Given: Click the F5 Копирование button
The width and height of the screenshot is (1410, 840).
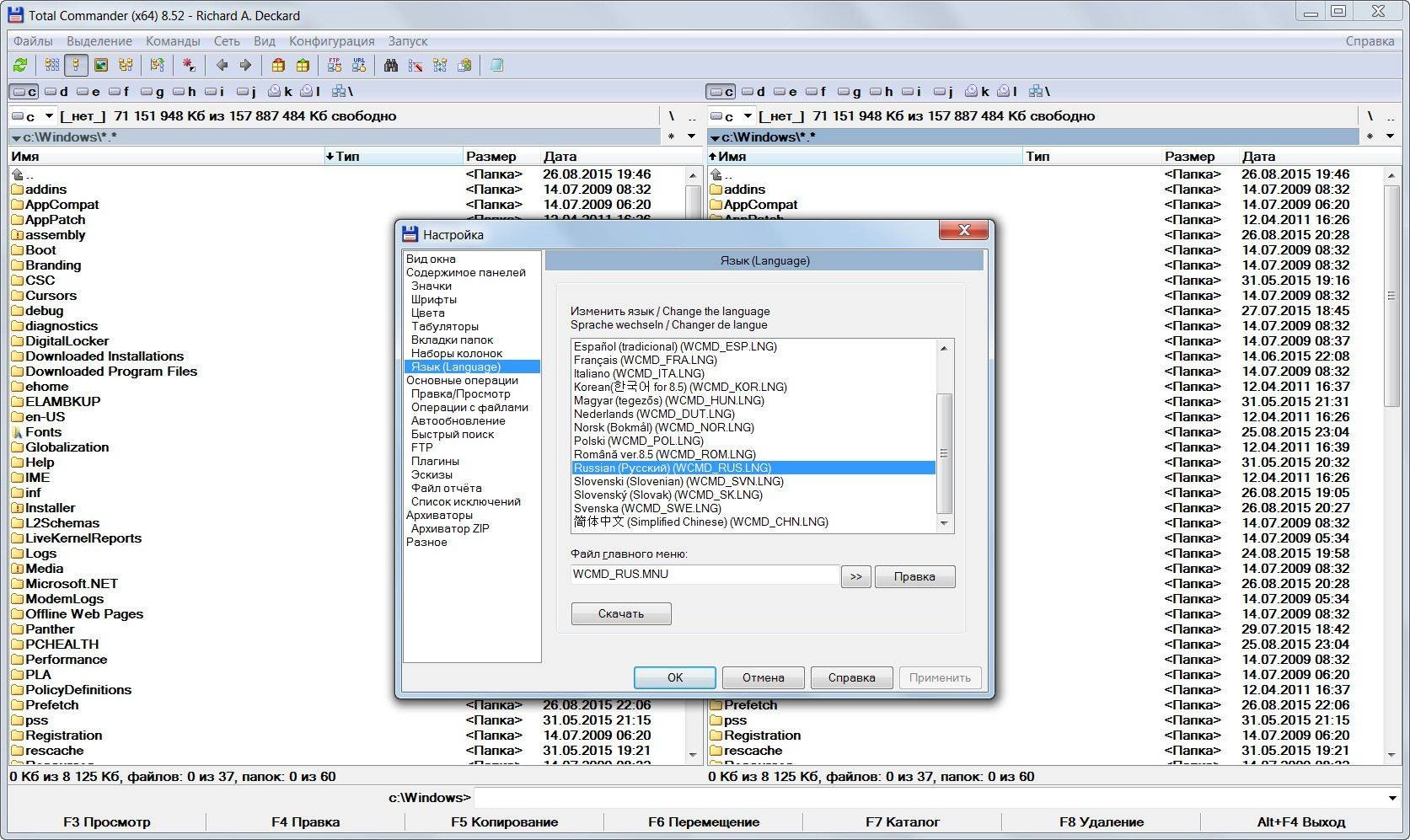Looking at the screenshot, I should click(504, 821).
